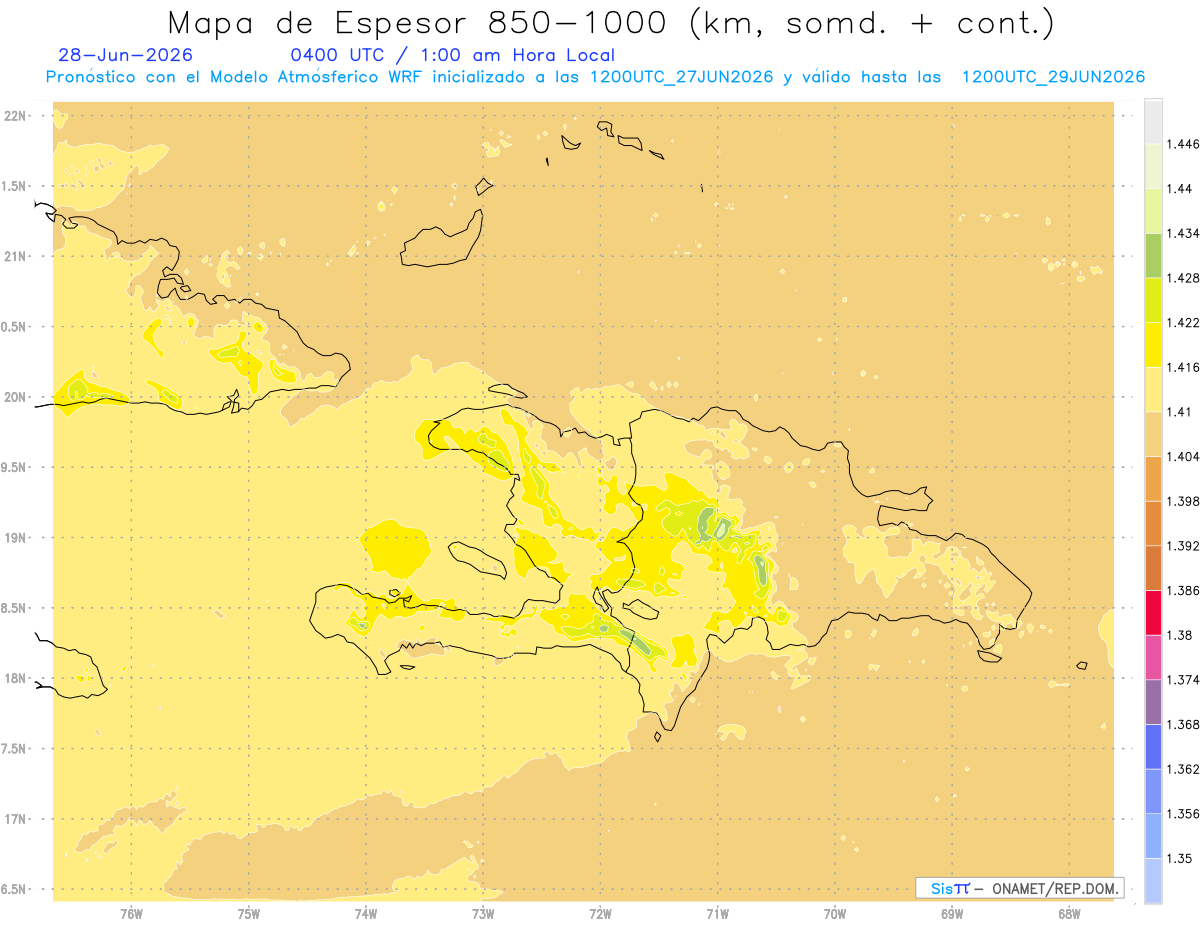Click the bright yellow swatch between 1.416 and 1.422
The image size is (1200, 927).
click(1153, 345)
